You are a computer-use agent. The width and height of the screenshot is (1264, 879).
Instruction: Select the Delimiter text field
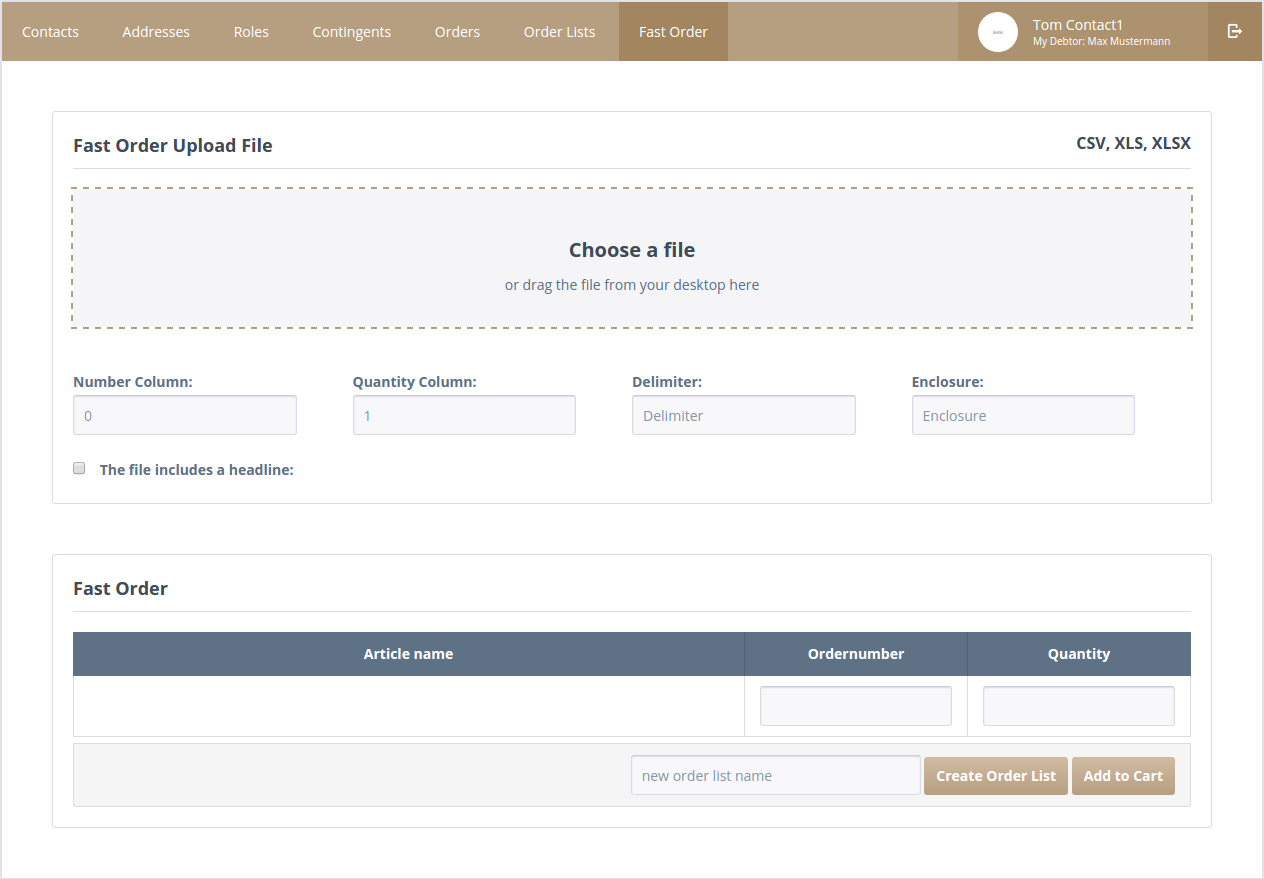pos(743,415)
